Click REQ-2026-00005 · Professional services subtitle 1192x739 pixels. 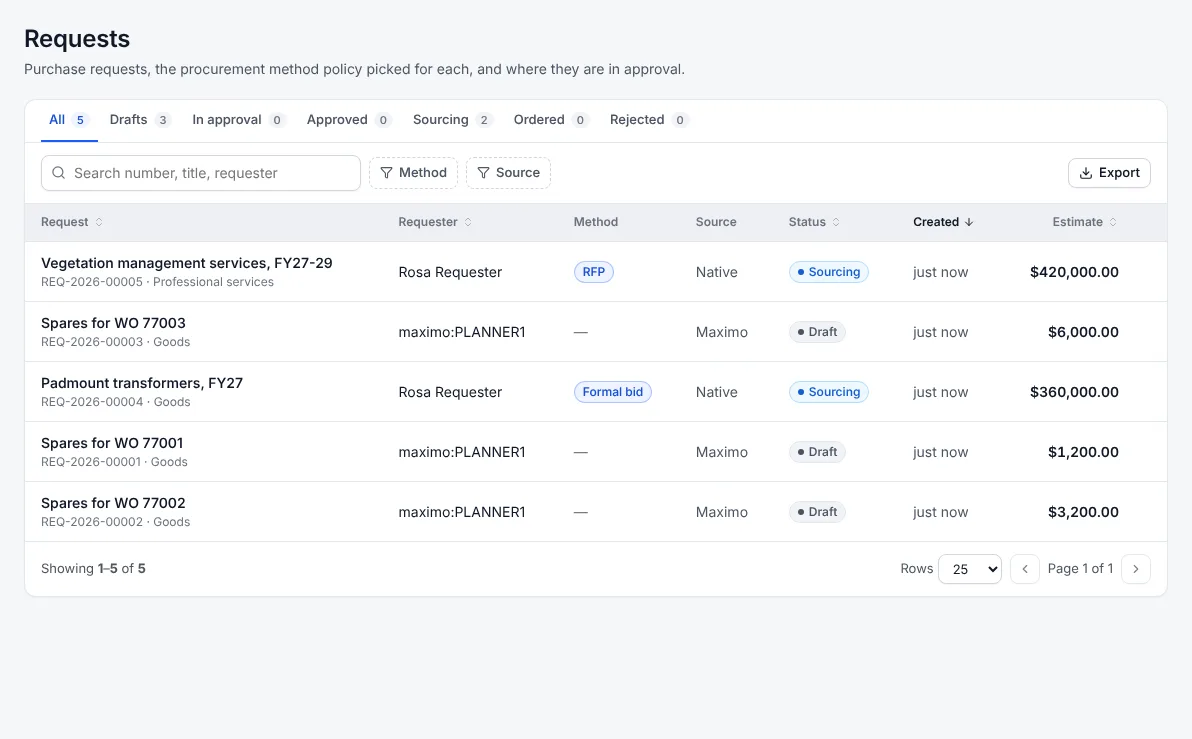(157, 282)
